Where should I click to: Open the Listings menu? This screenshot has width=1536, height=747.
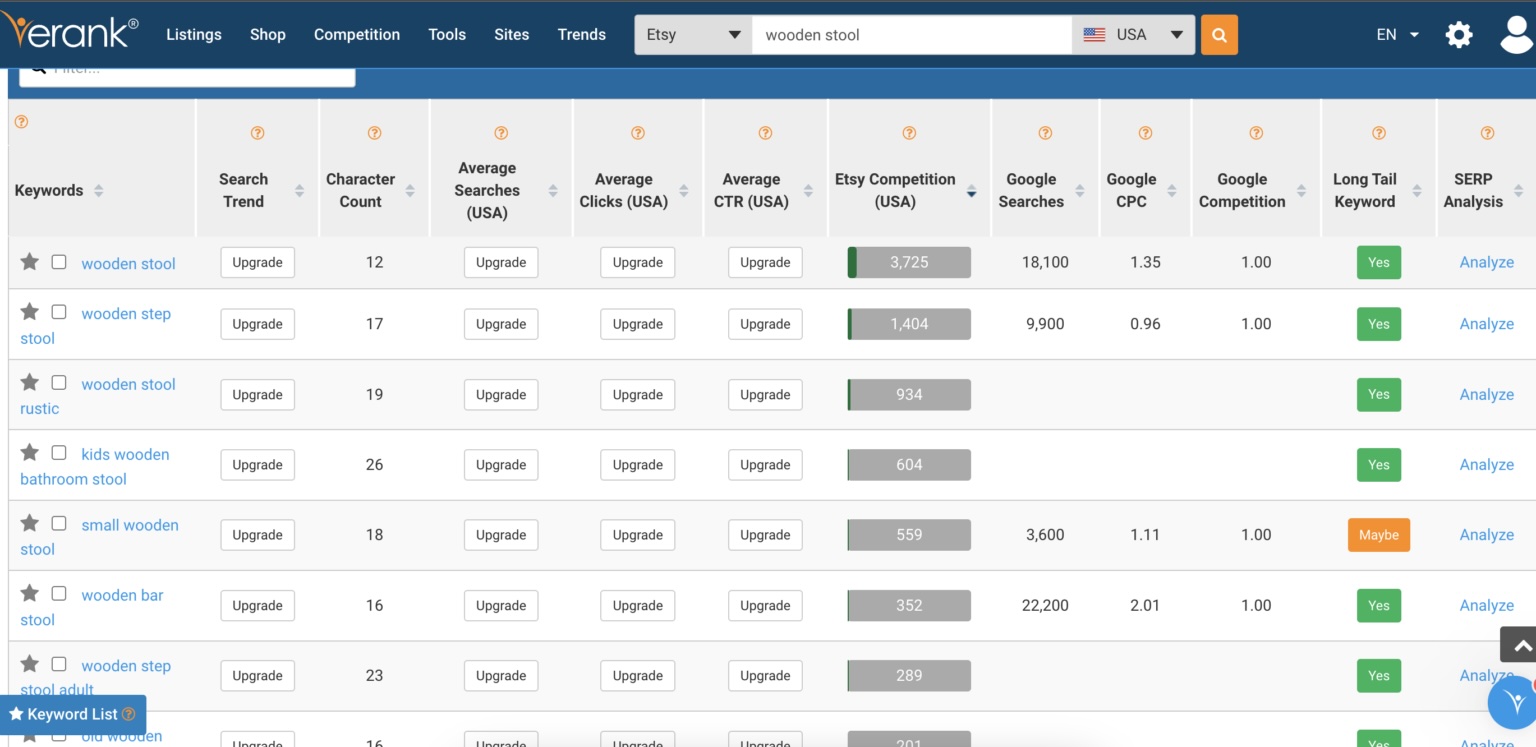coord(194,35)
